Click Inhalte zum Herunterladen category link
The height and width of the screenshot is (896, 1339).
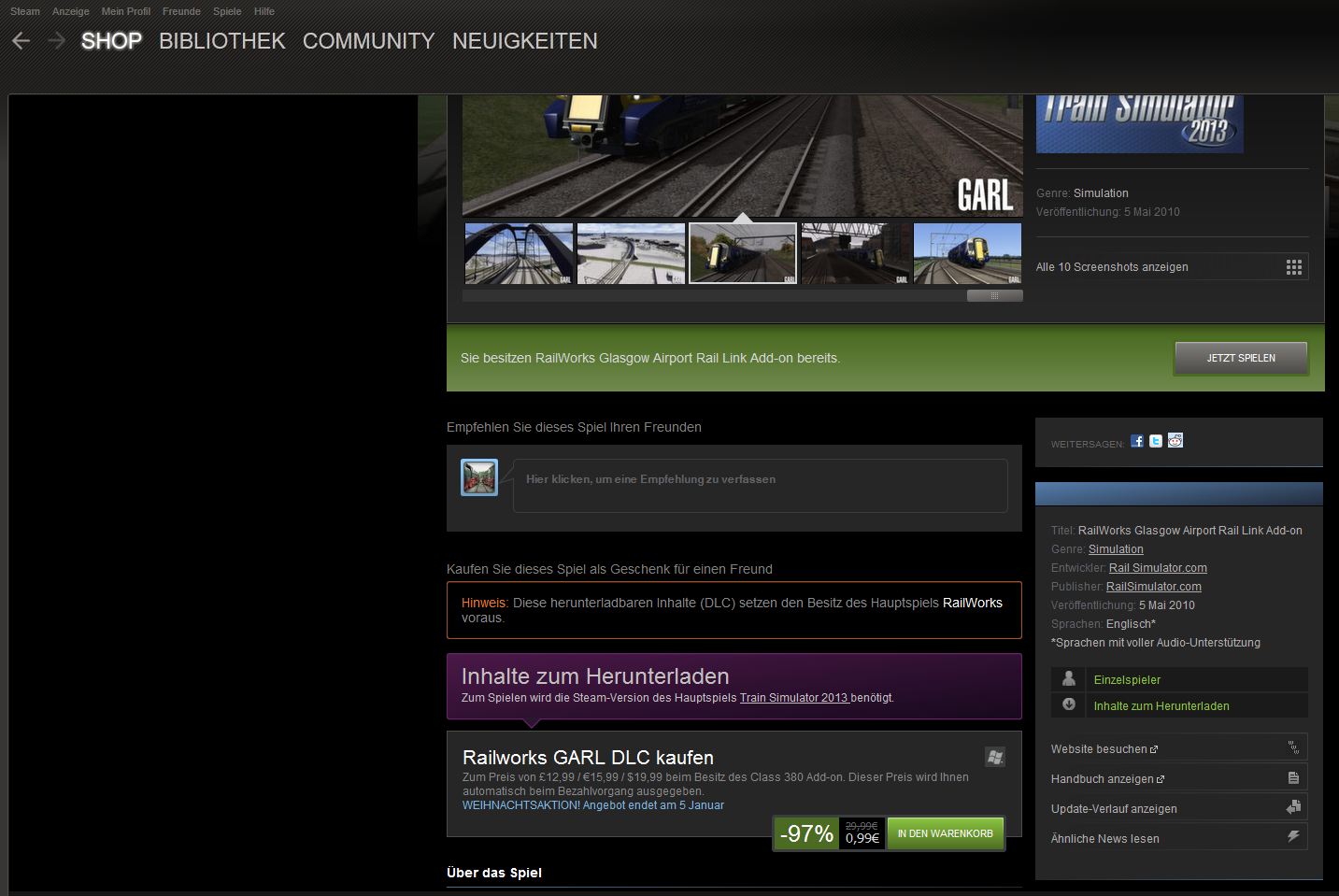1161,706
